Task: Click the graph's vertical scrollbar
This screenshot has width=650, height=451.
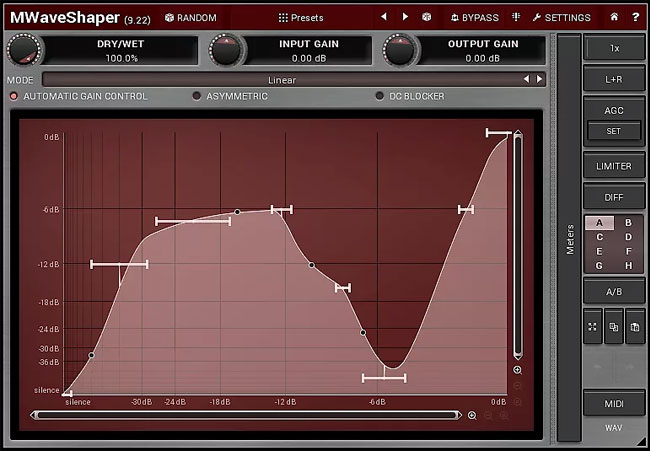Action: pyautogui.click(x=518, y=245)
